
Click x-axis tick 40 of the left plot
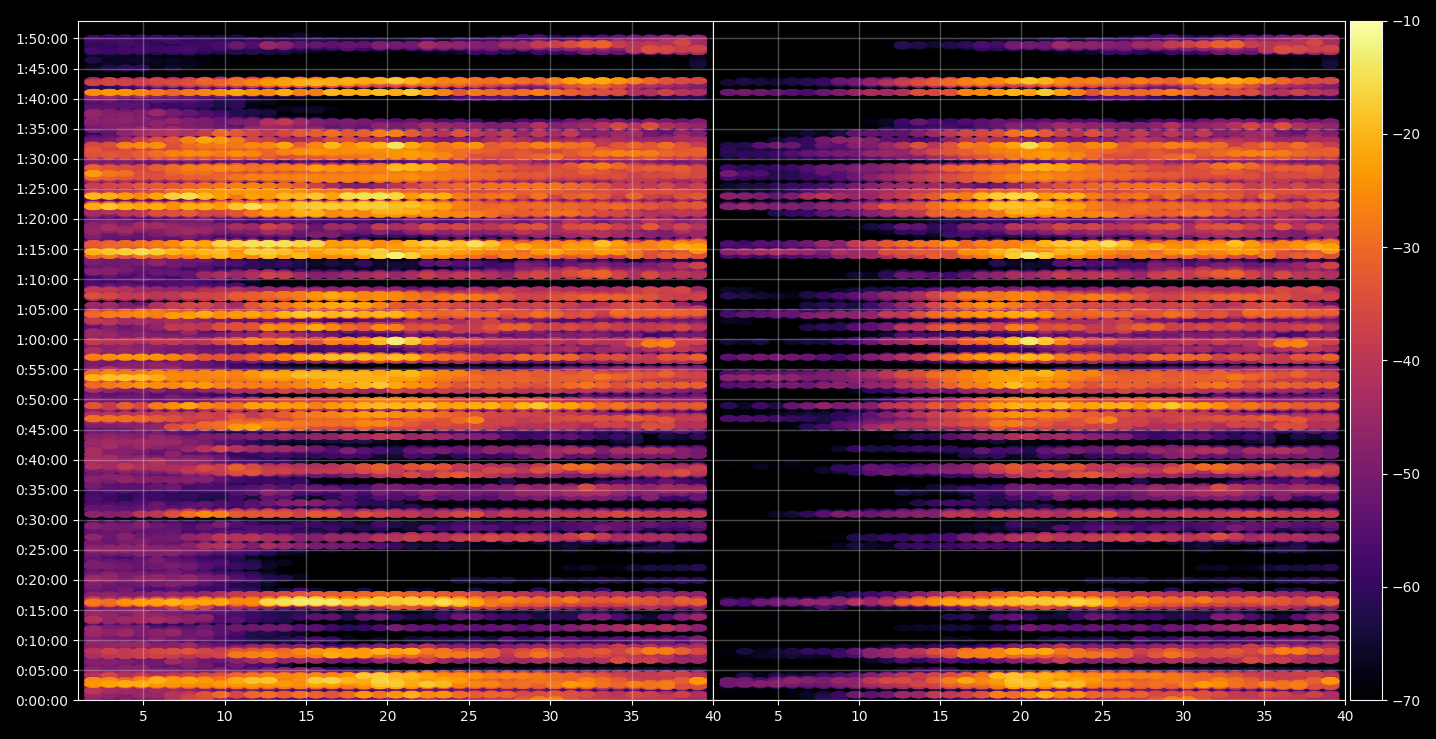pos(713,717)
